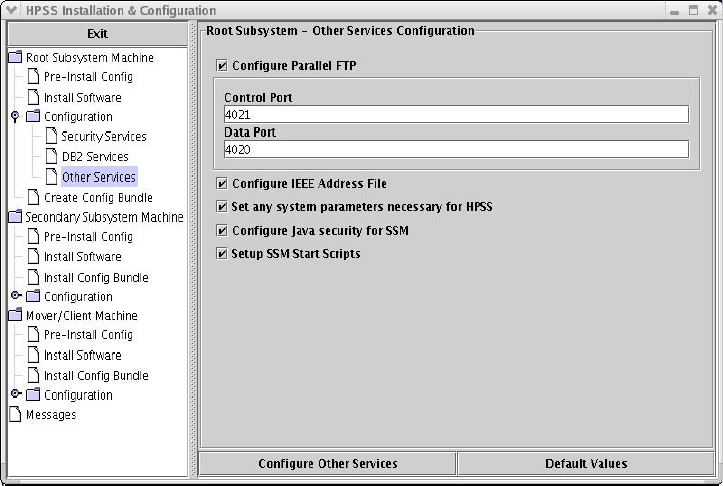Toggle Configure Java security for SSM
The height and width of the screenshot is (486, 723).
tap(222, 231)
